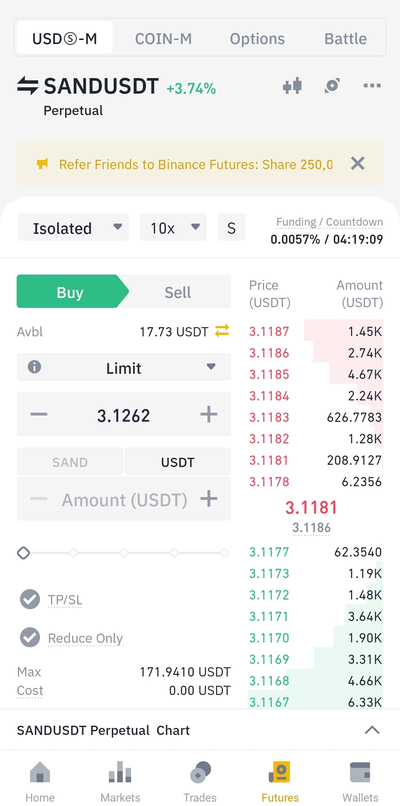
Task: Dismiss the Refer Friends banner
Action: click(x=357, y=164)
